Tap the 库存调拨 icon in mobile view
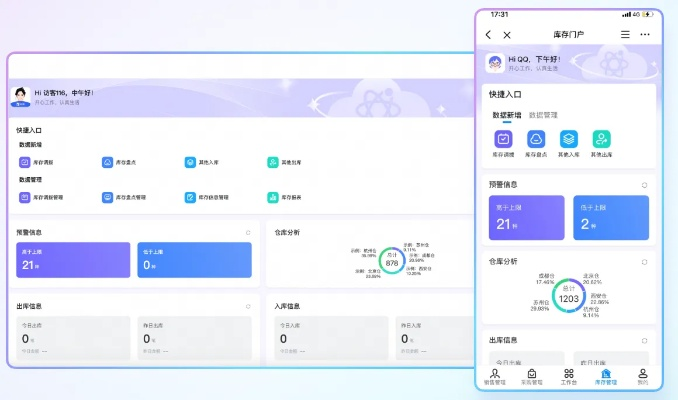 click(x=502, y=140)
